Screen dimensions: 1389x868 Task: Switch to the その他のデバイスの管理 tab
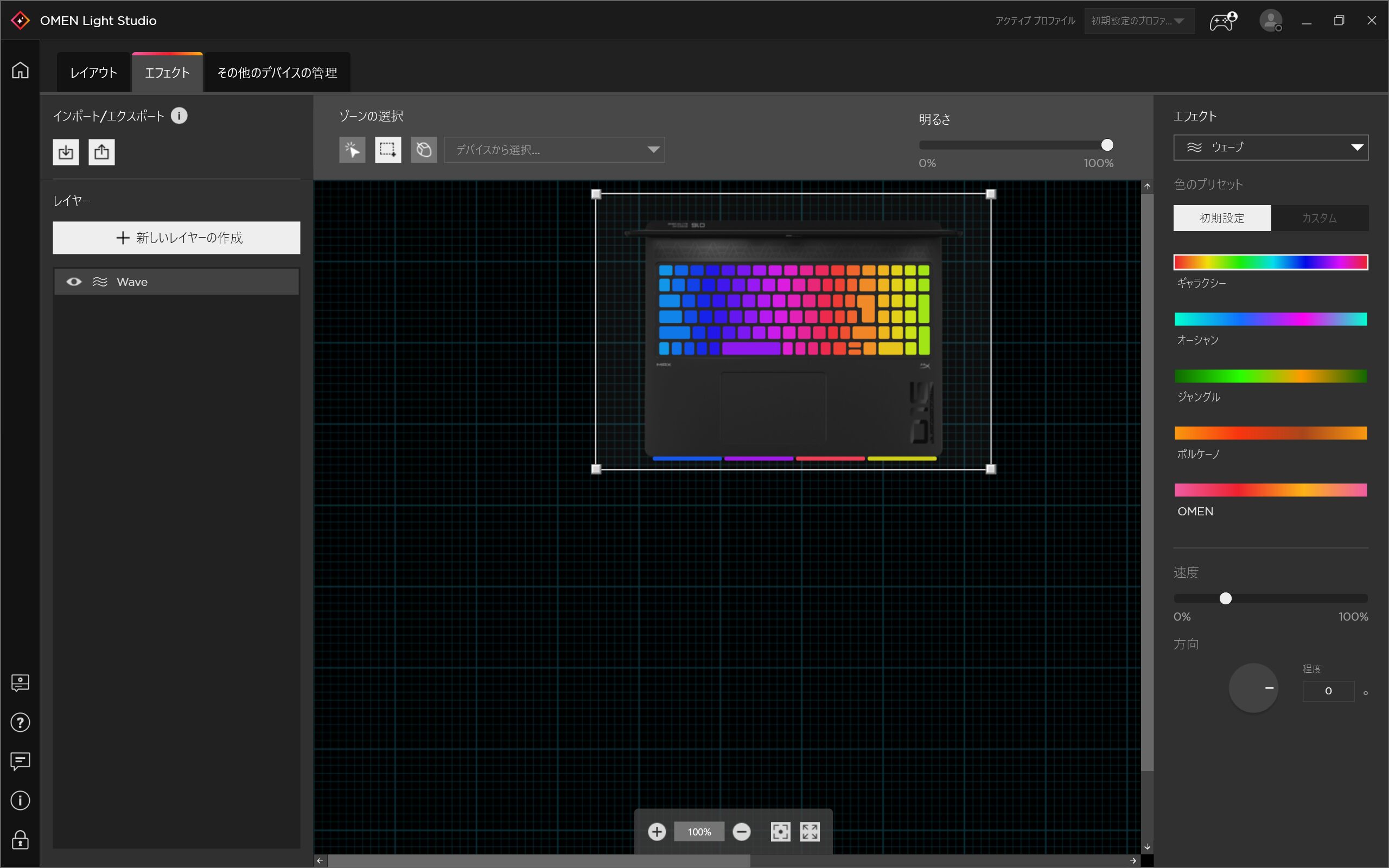(x=277, y=72)
